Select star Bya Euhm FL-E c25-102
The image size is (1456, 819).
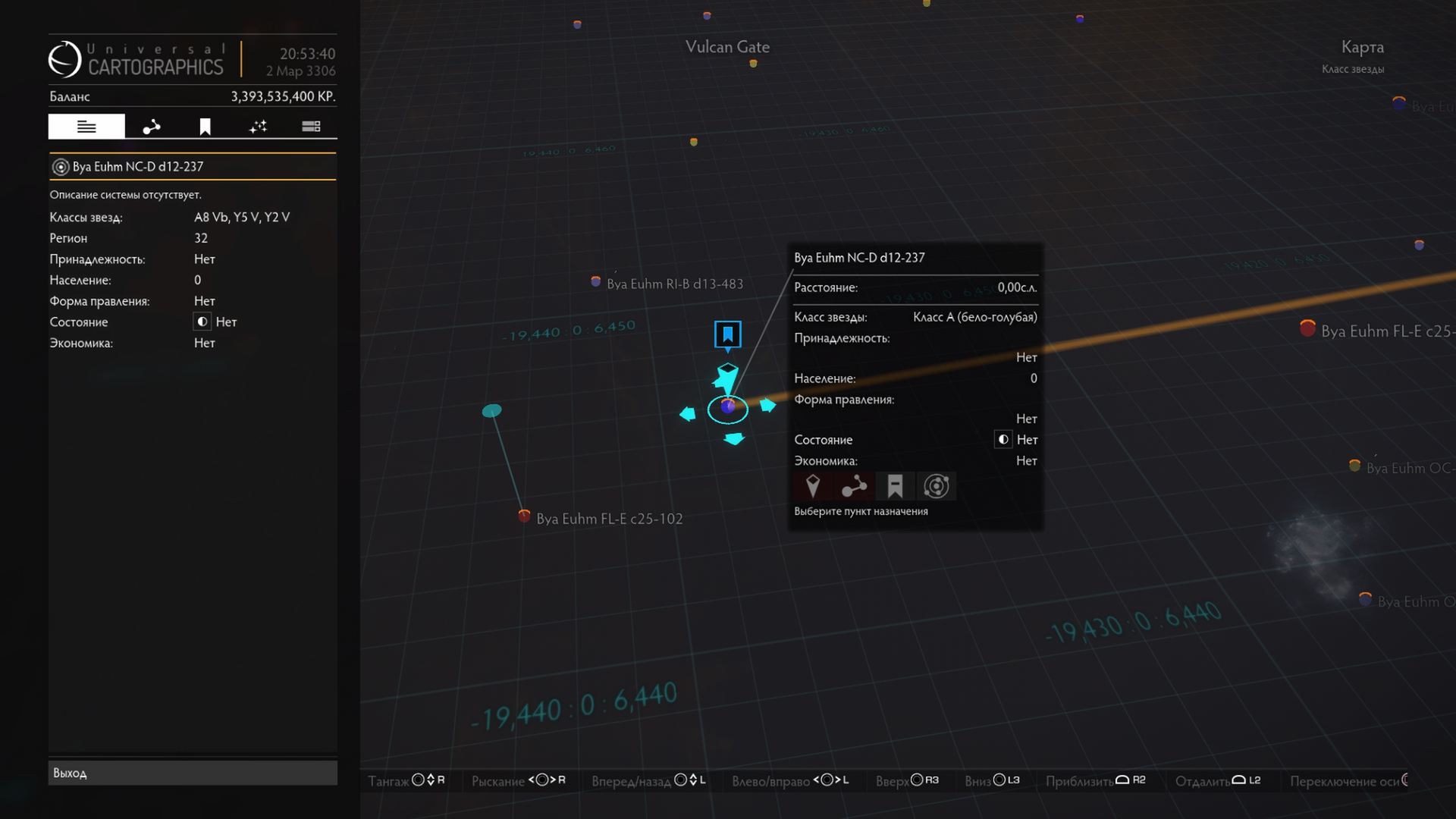click(524, 516)
